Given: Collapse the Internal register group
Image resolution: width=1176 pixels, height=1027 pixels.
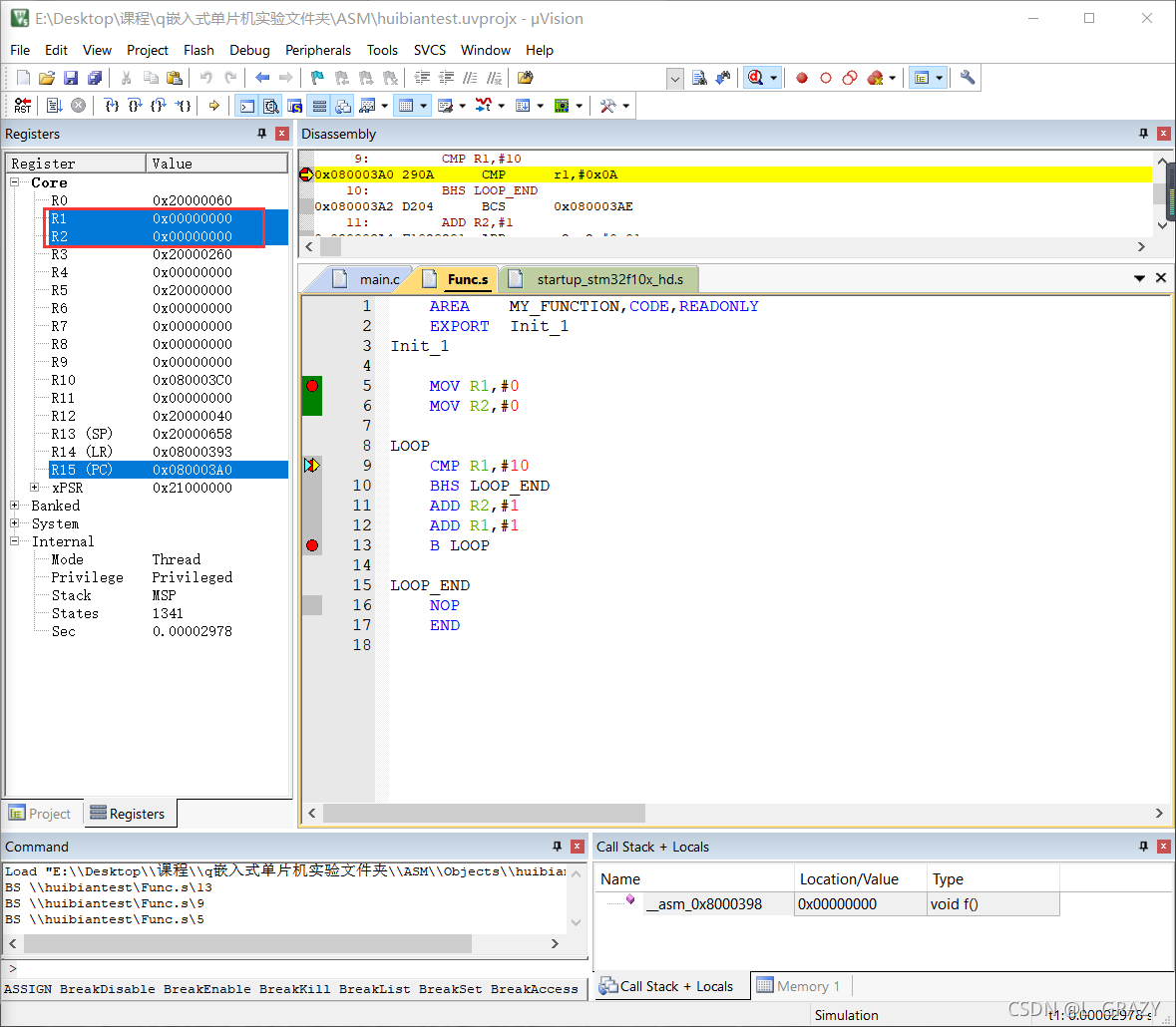Looking at the screenshot, I should tap(14, 541).
